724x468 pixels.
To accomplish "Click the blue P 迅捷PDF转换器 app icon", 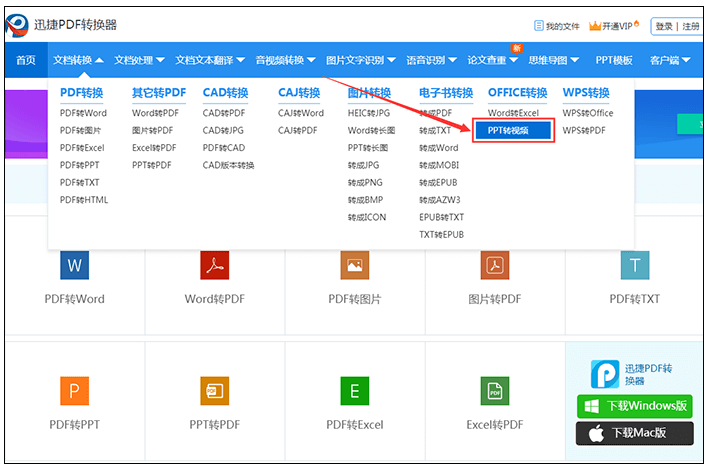I will click(x=605, y=374).
